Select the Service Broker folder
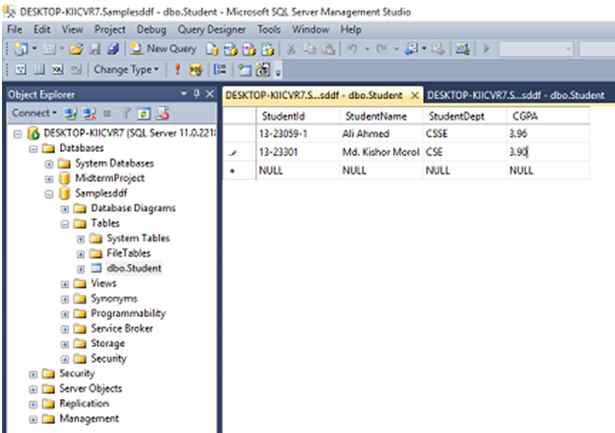Screen dimensions: 615x433 click(122, 328)
